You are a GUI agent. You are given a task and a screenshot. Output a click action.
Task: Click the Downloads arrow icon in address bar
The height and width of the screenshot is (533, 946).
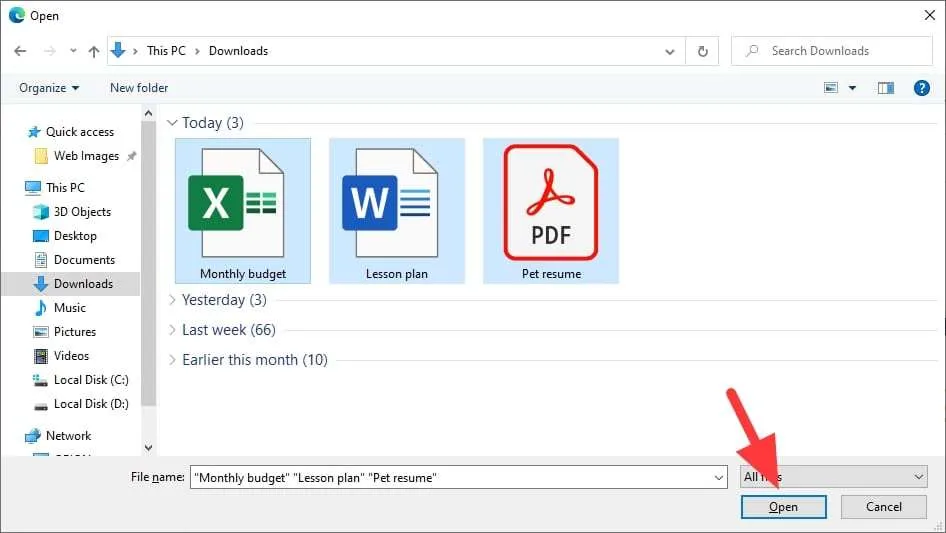(x=118, y=51)
